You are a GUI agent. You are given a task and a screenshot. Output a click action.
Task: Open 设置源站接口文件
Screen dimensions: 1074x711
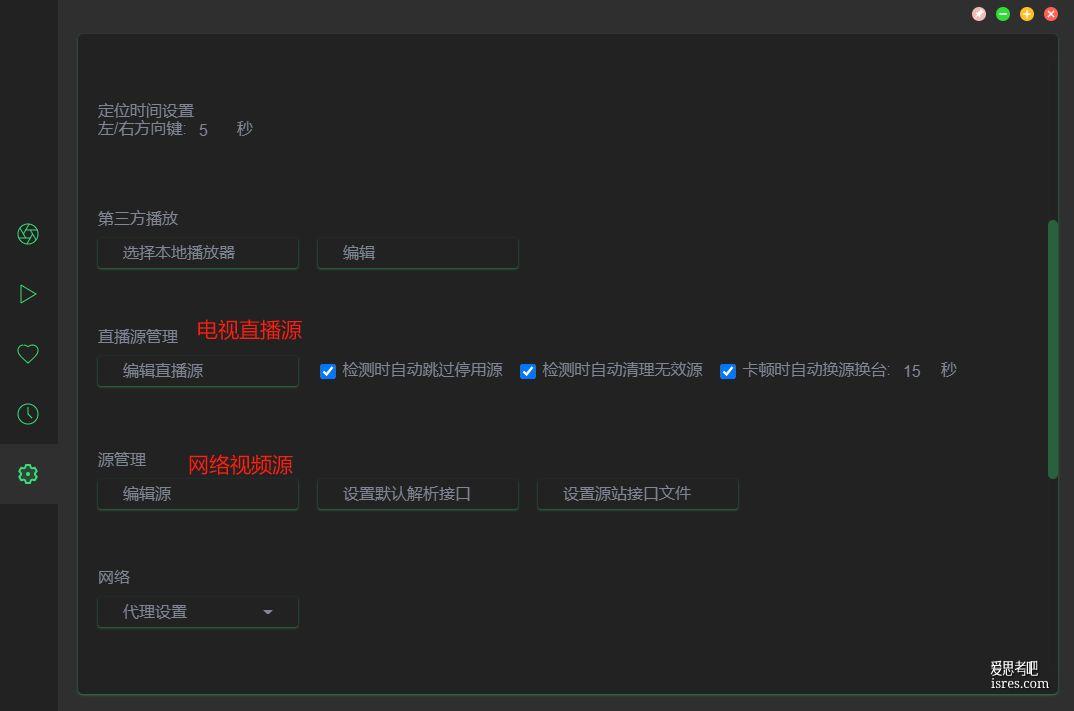[638, 494]
